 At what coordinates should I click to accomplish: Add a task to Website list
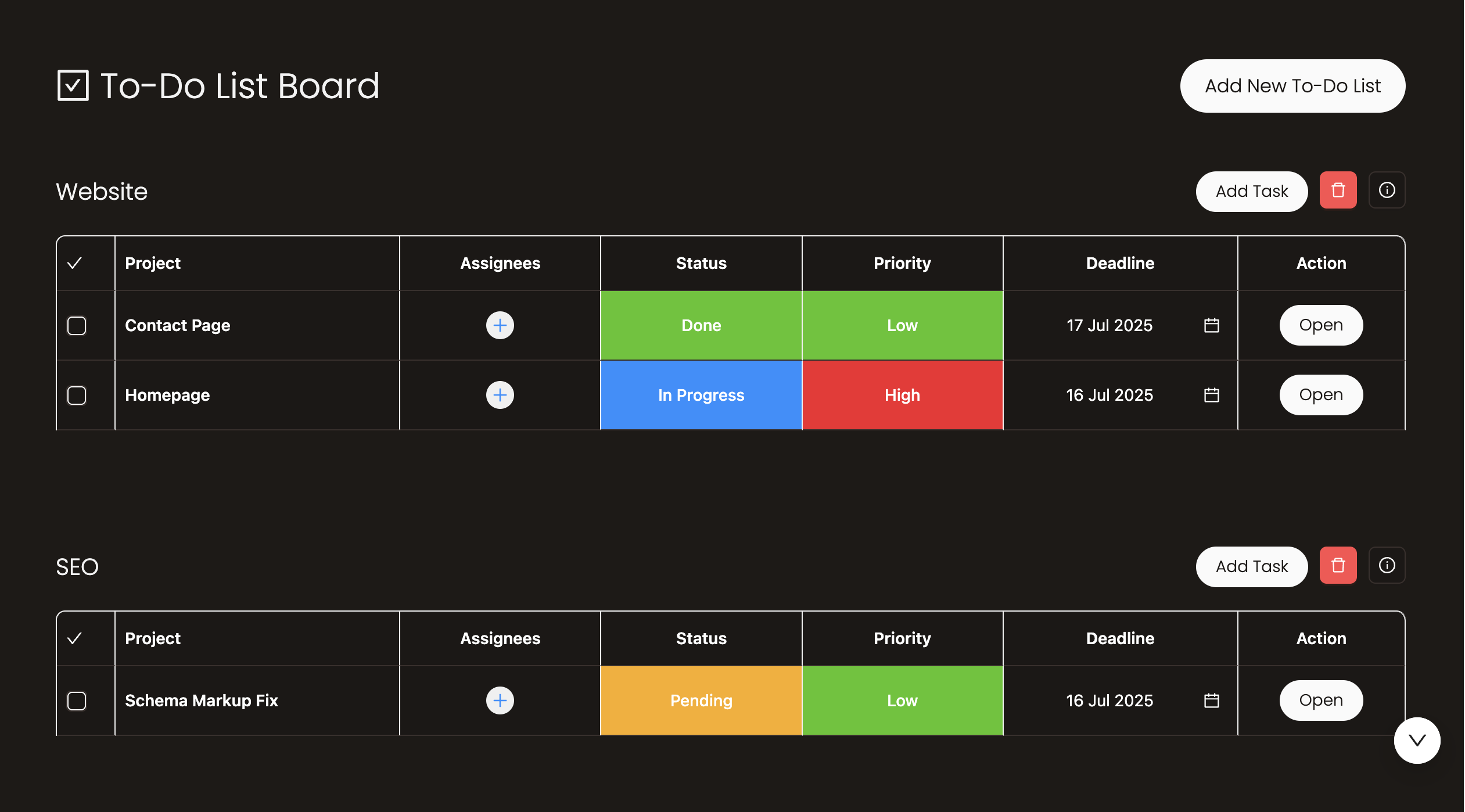coord(1251,192)
